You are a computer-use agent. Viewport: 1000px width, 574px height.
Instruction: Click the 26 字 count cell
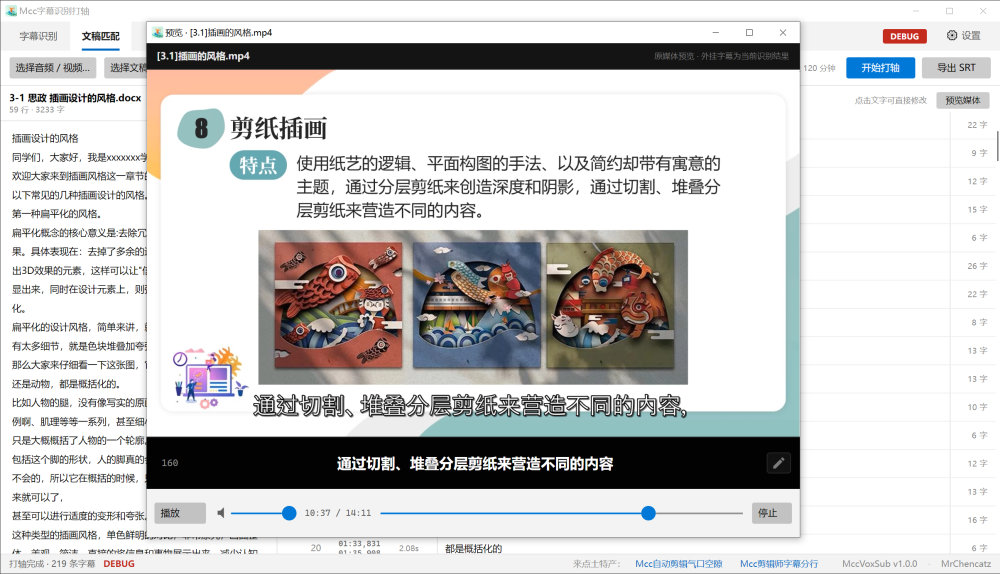point(977,266)
